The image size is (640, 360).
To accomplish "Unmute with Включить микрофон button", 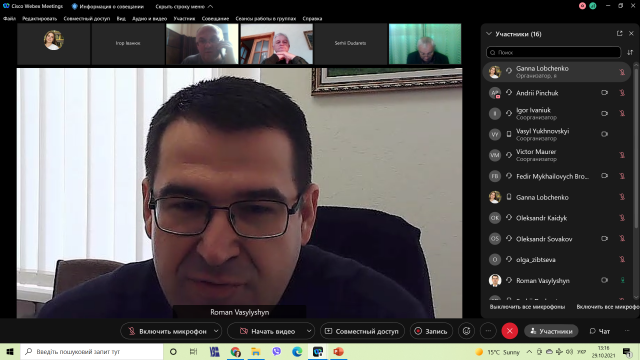I will tap(167, 331).
